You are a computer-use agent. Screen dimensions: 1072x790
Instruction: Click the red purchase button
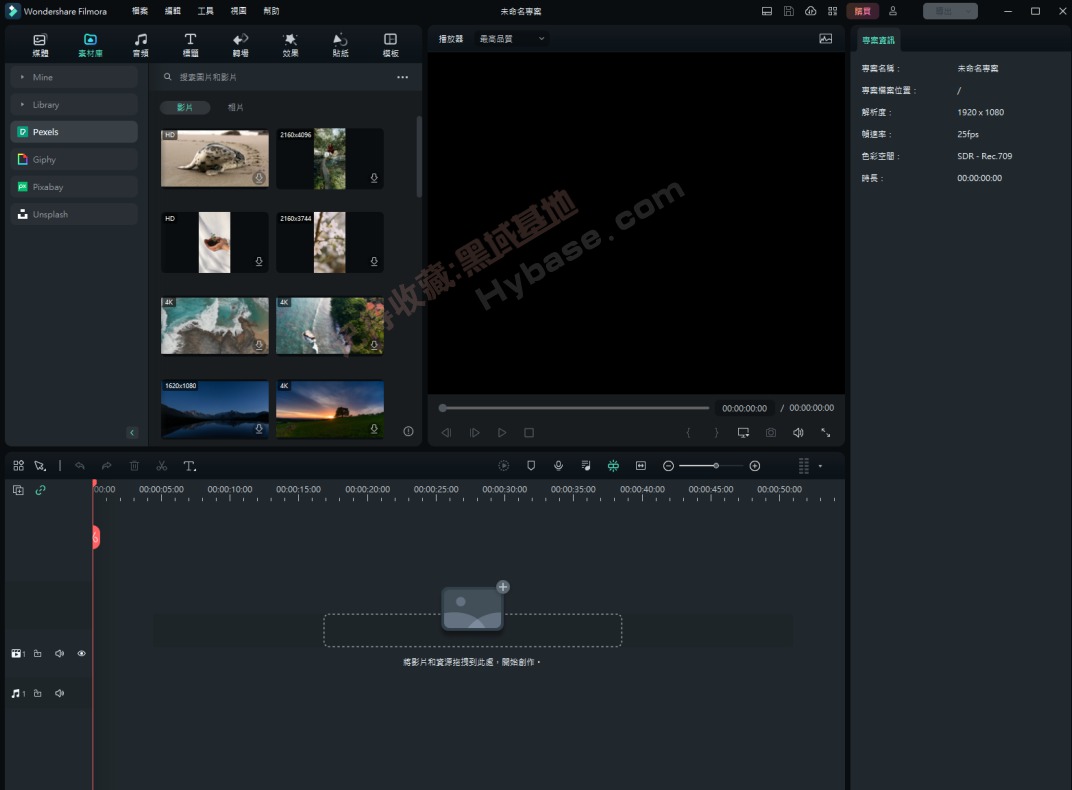click(862, 11)
